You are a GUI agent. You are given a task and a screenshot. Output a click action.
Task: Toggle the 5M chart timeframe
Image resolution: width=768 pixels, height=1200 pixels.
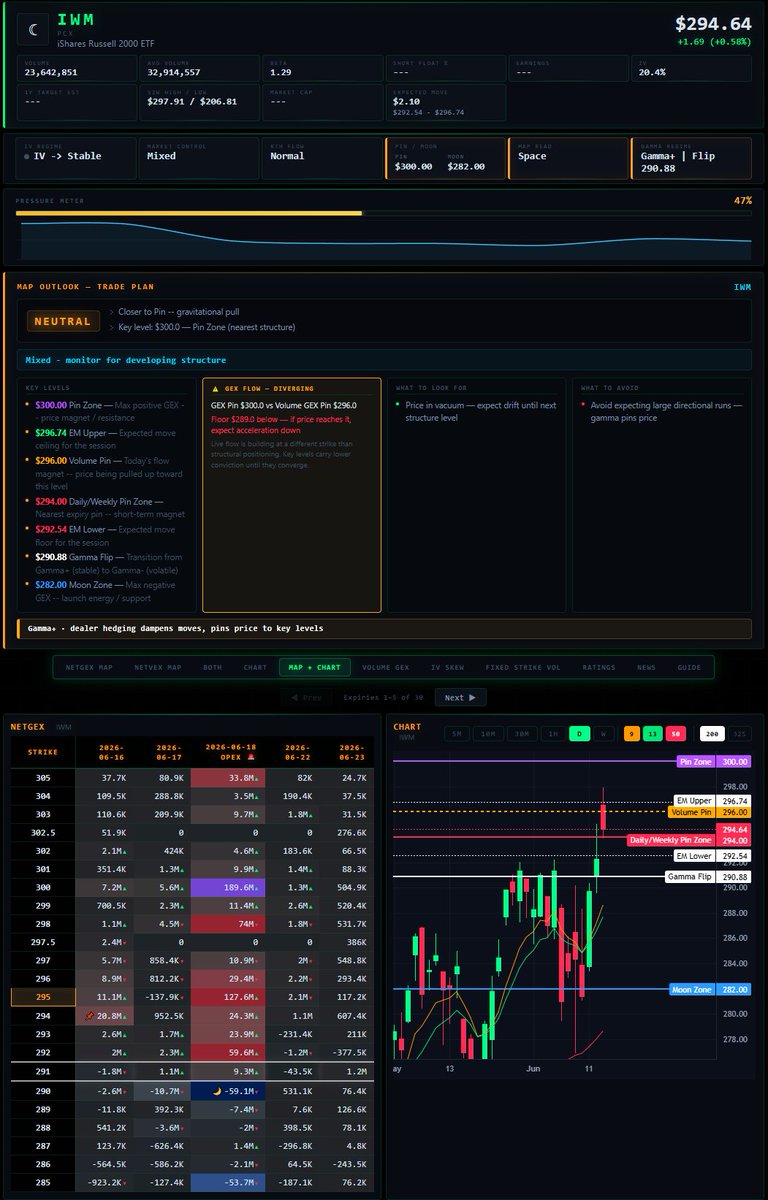455,733
